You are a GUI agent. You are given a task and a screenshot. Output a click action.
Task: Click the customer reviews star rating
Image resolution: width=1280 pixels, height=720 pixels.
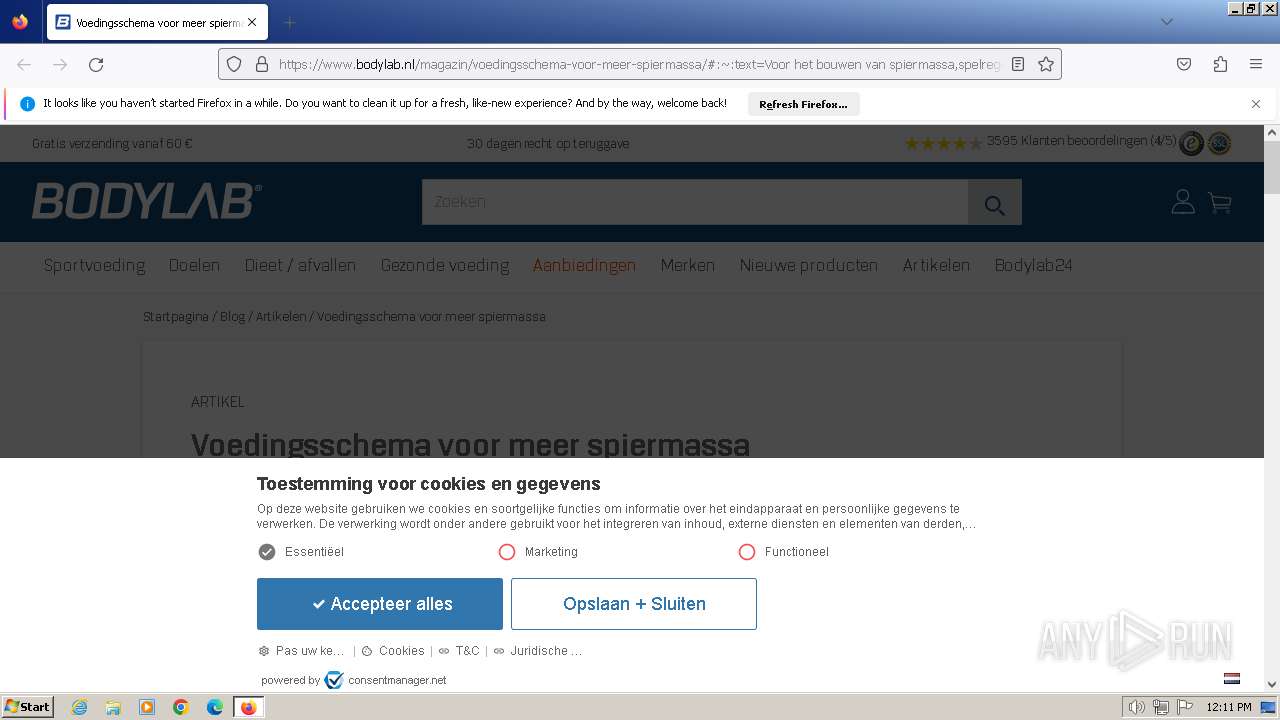click(x=943, y=143)
